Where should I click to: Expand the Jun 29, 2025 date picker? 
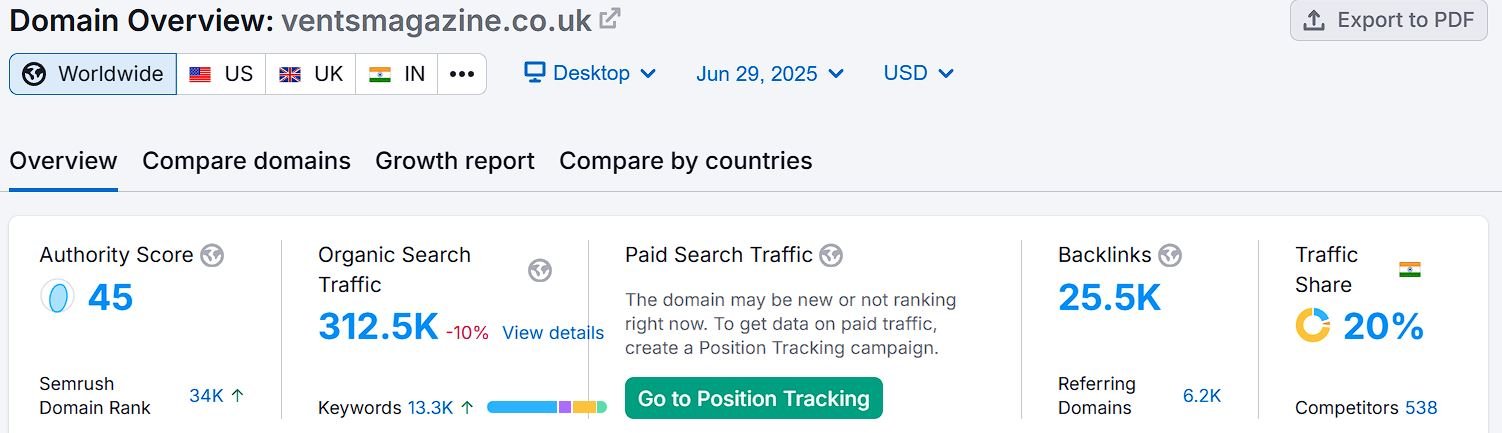(x=770, y=74)
